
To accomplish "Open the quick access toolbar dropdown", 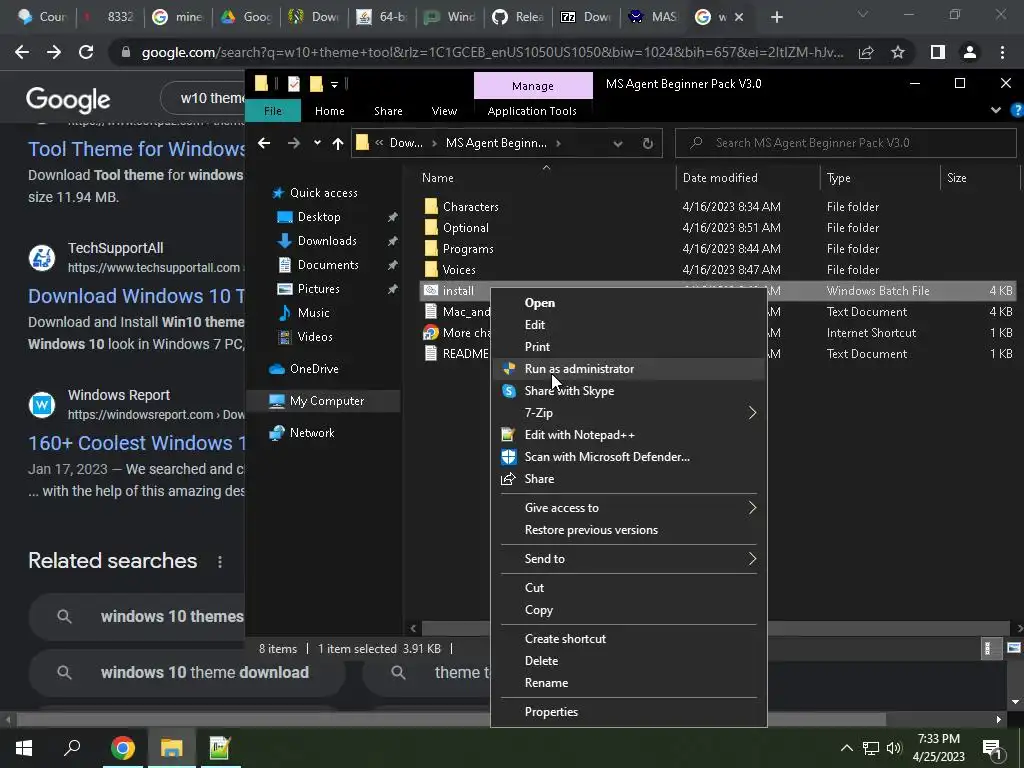I will (x=334, y=84).
